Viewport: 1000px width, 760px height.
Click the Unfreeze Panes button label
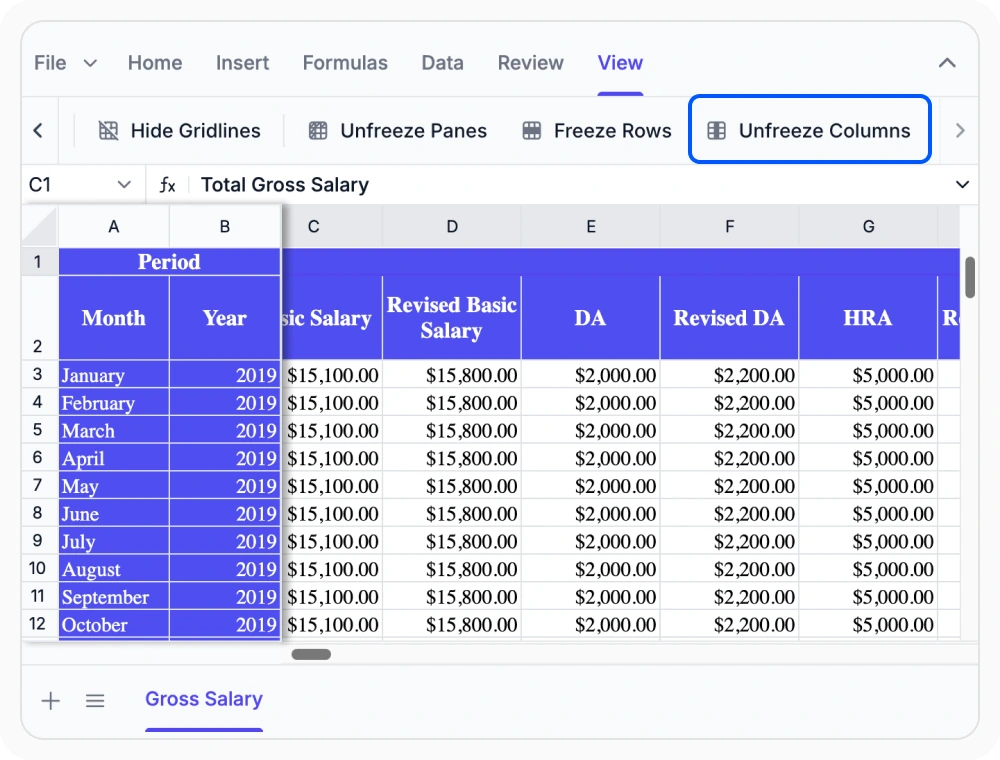(x=414, y=131)
